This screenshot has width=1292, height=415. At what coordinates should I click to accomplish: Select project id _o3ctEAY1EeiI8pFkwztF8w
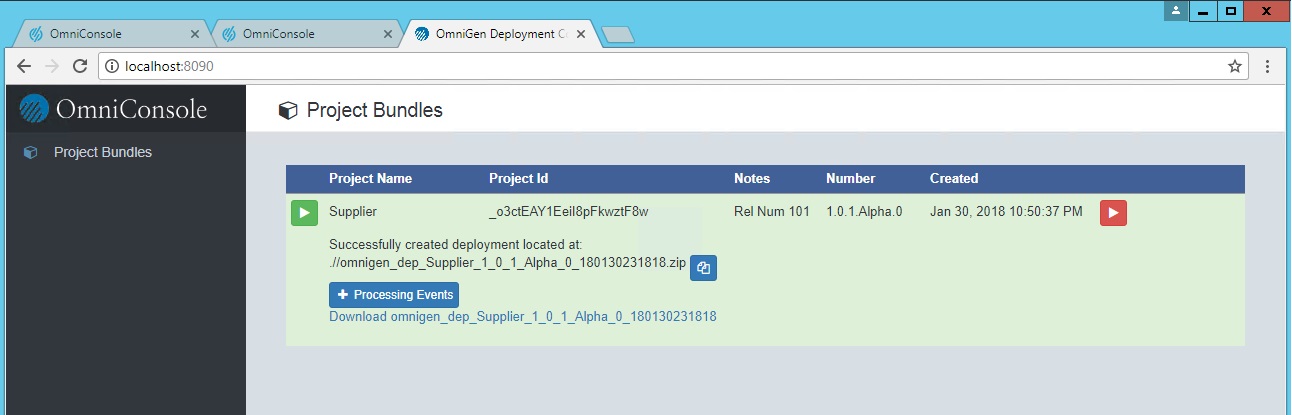[x=569, y=212]
